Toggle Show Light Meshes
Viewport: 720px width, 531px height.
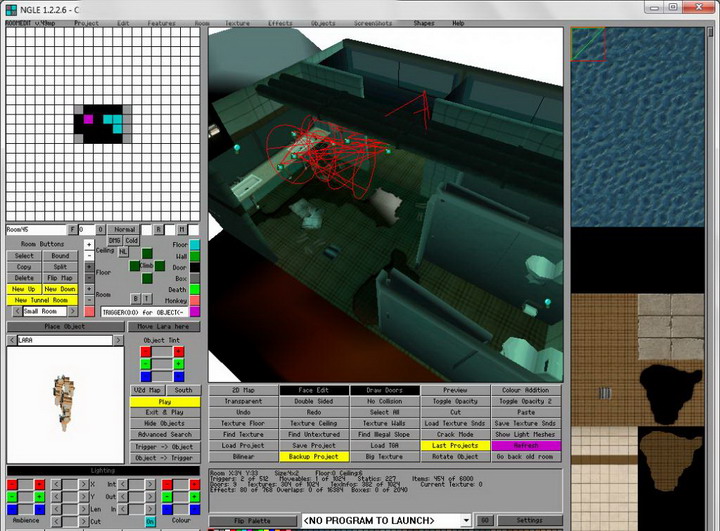pyautogui.click(x=526, y=434)
